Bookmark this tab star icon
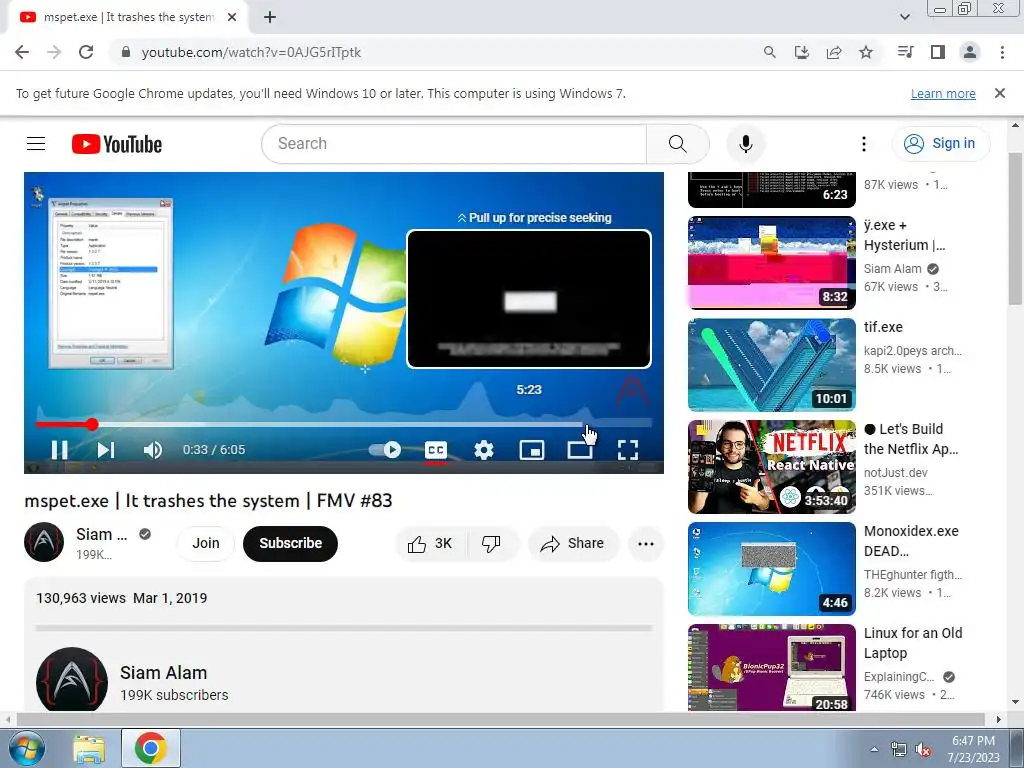Viewport: 1024px width, 768px height. tap(866, 52)
